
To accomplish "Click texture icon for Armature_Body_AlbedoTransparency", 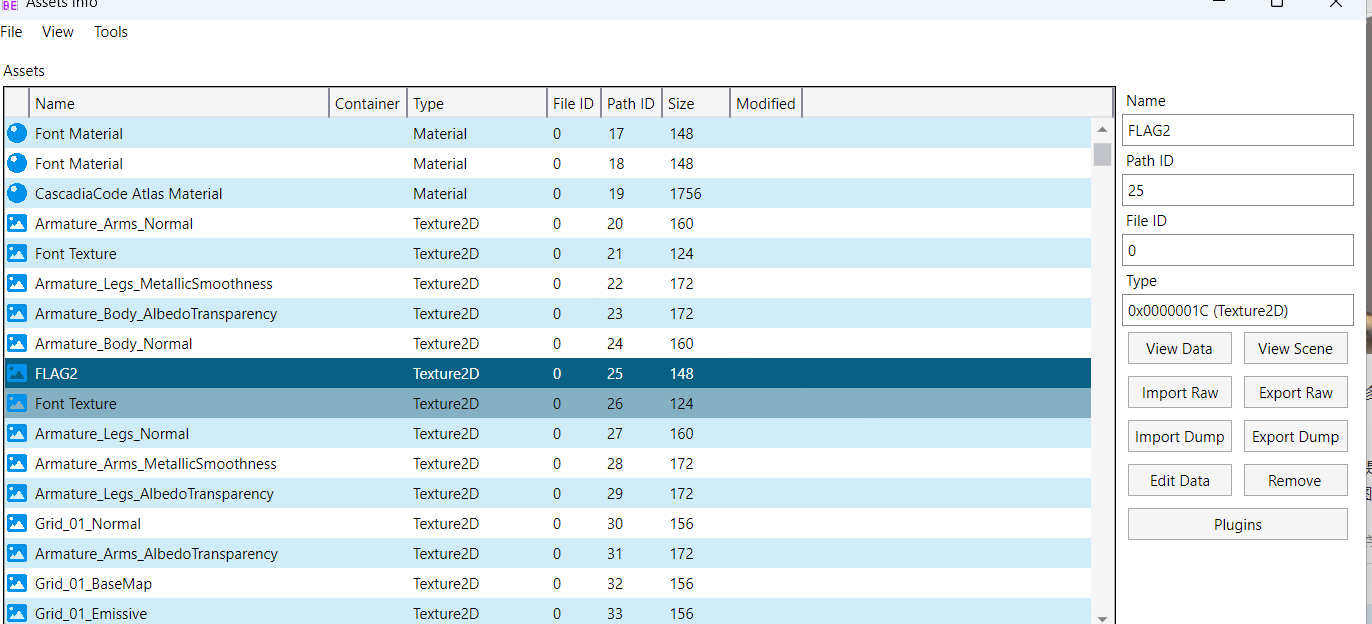I will coord(17,313).
